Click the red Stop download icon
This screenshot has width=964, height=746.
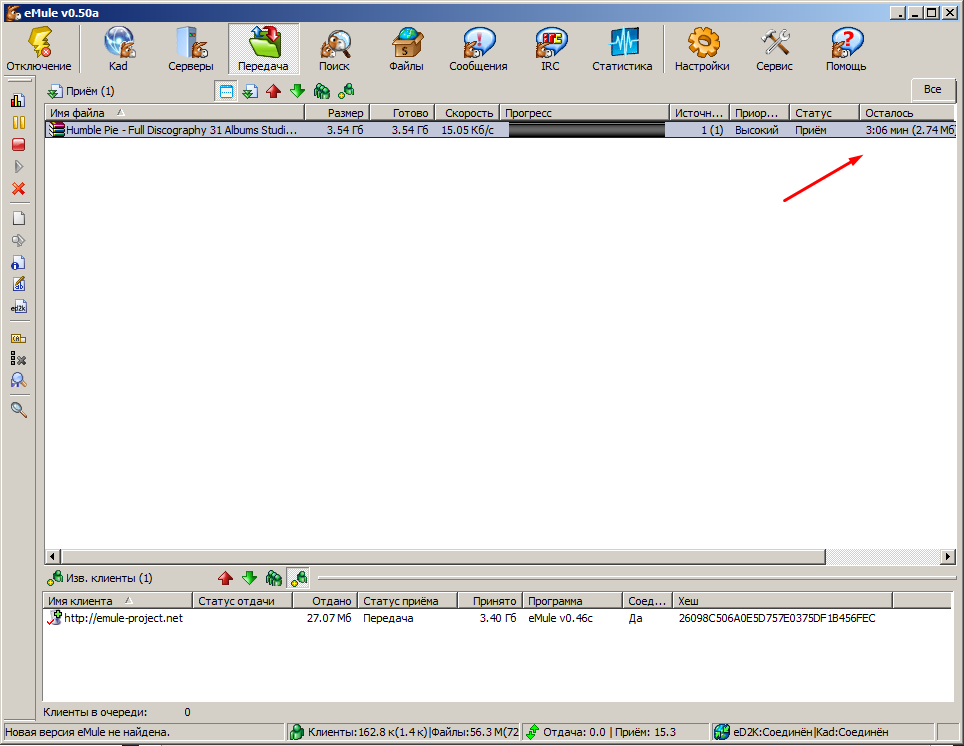(x=18, y=145)
